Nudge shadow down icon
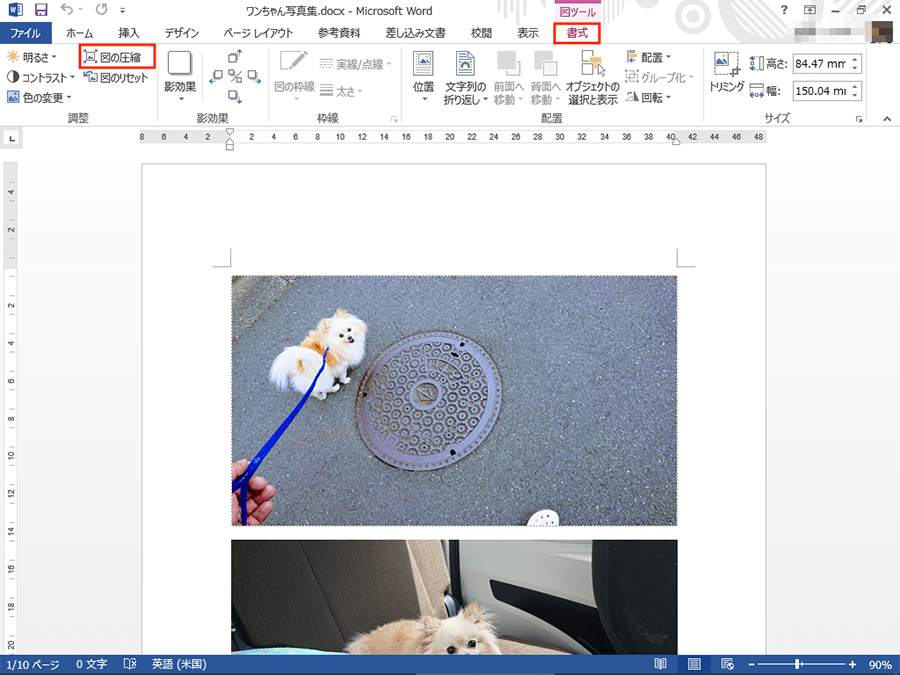 235,96
